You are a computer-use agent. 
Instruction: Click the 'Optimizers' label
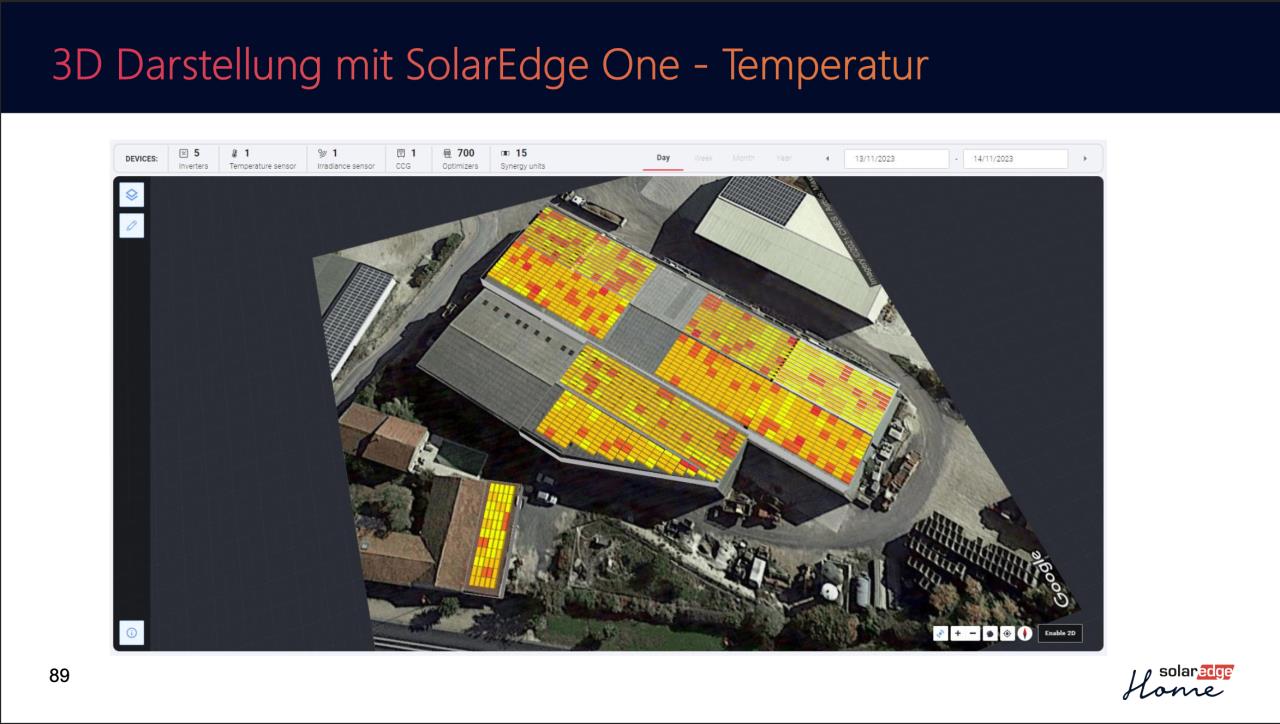coord(461,167)
